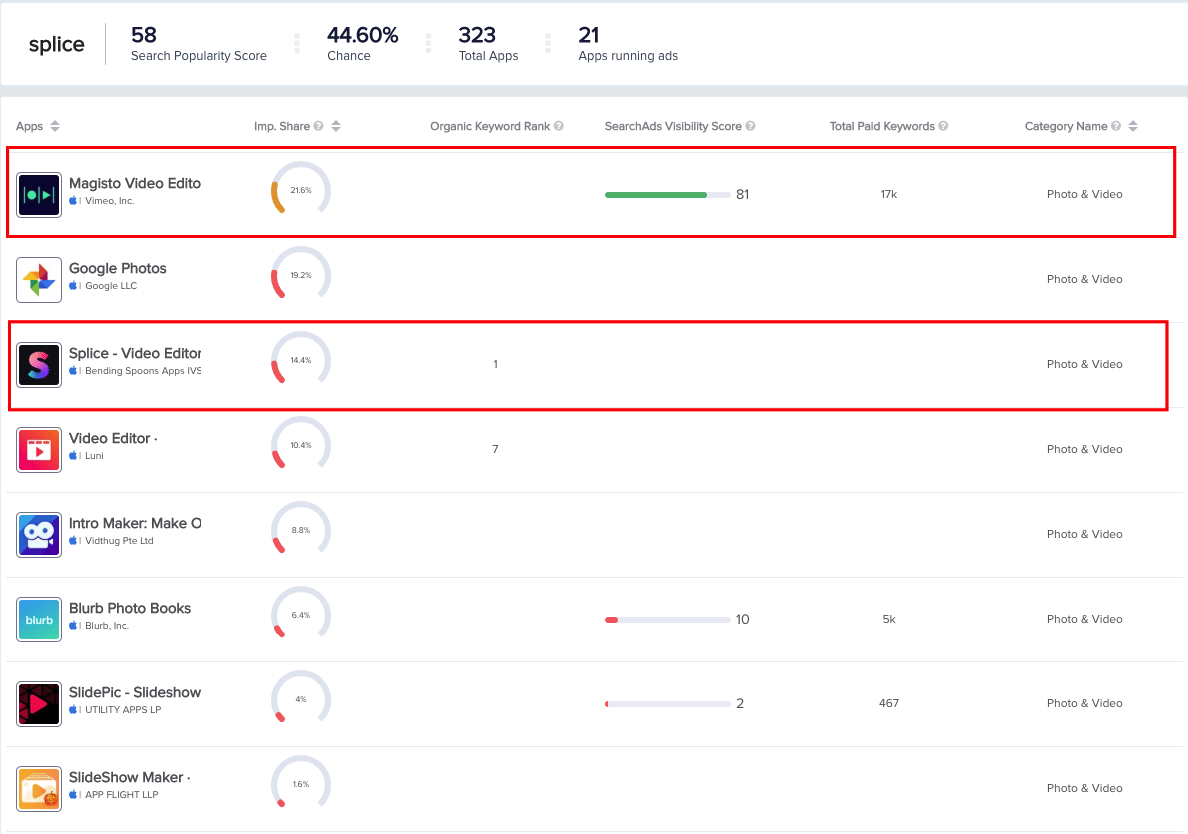
Task: Sort table by the Apps column arrows
Action: tap(55, 126)
